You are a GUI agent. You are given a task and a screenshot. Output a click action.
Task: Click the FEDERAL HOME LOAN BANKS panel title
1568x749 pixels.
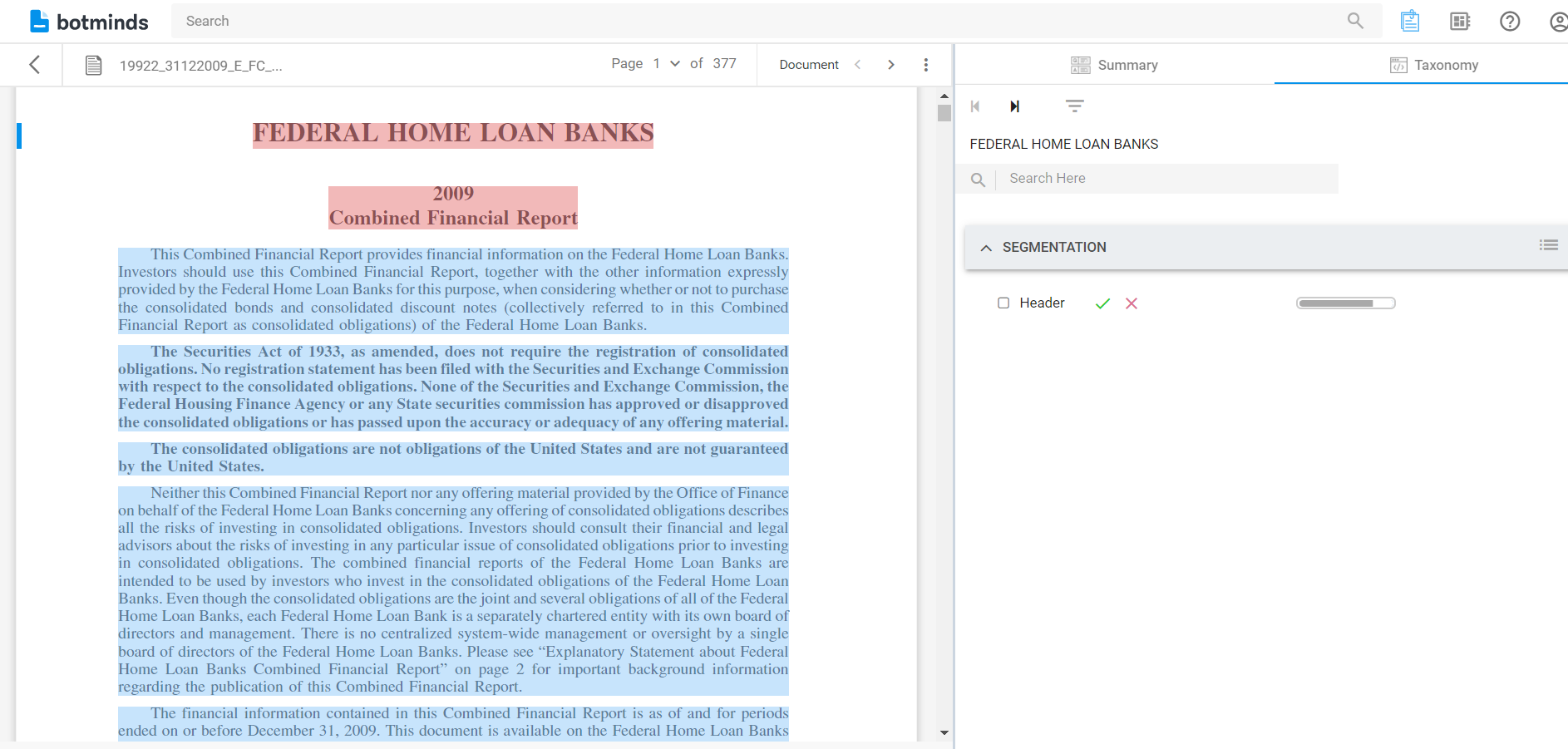coord(1063,145)
